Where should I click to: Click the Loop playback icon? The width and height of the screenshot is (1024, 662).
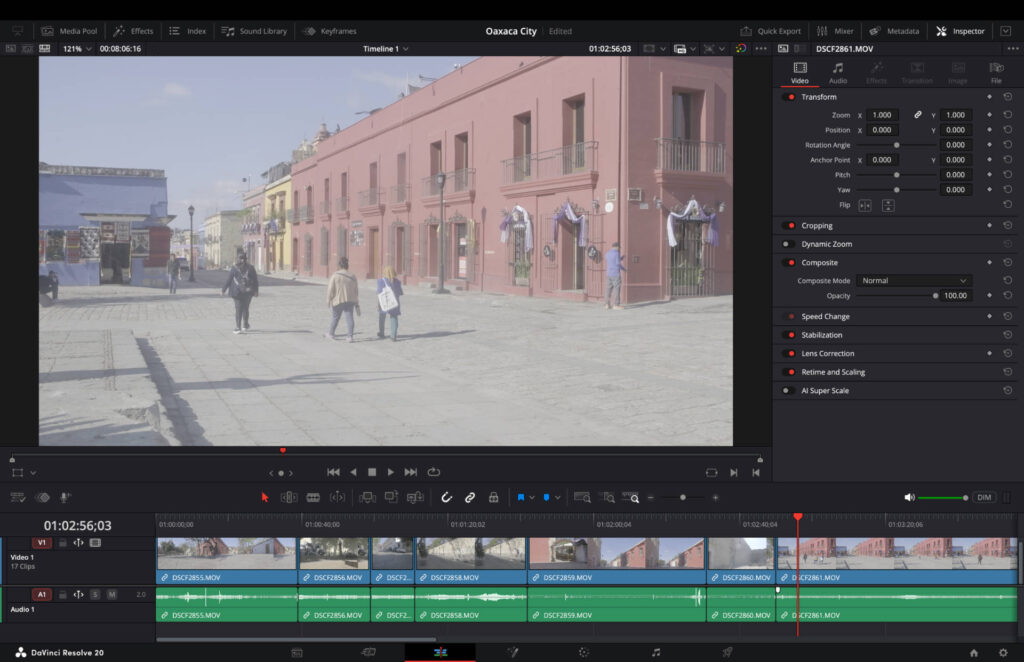pyautogui.click(x=434, y=472)
